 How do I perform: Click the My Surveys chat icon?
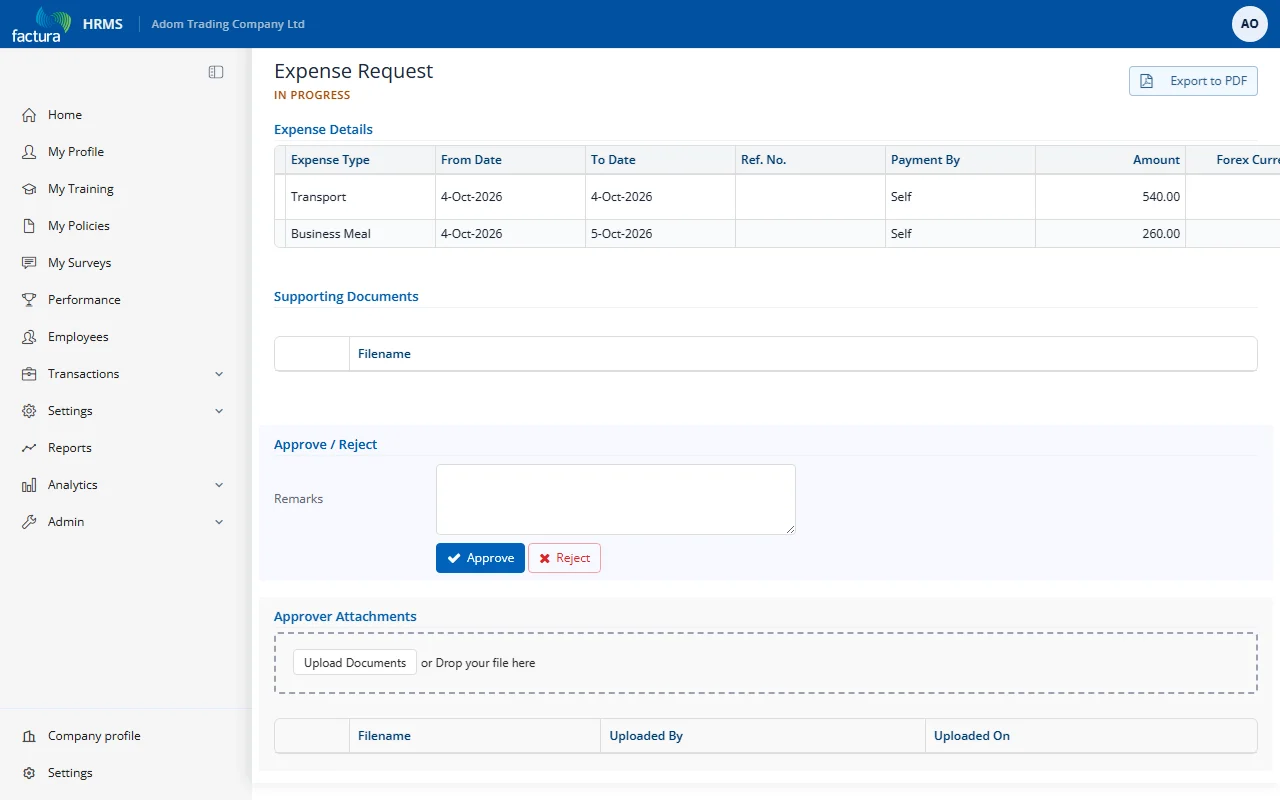point(29,263)
